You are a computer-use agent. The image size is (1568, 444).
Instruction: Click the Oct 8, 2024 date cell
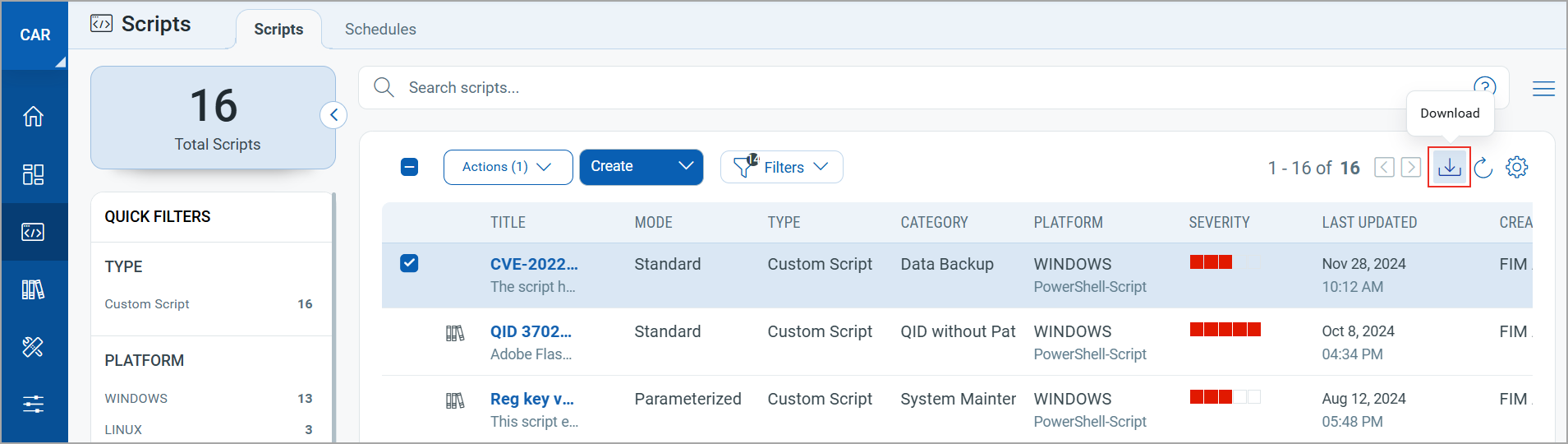coord(1358,331)
